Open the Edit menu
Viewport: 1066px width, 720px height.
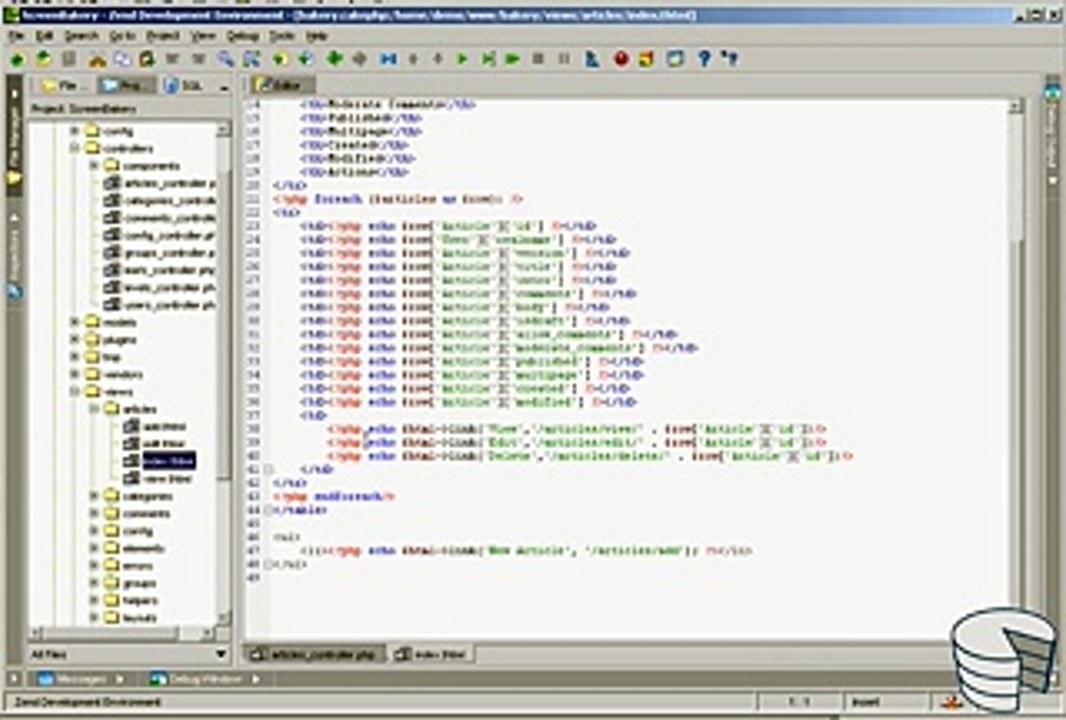(x=45, y=36)
